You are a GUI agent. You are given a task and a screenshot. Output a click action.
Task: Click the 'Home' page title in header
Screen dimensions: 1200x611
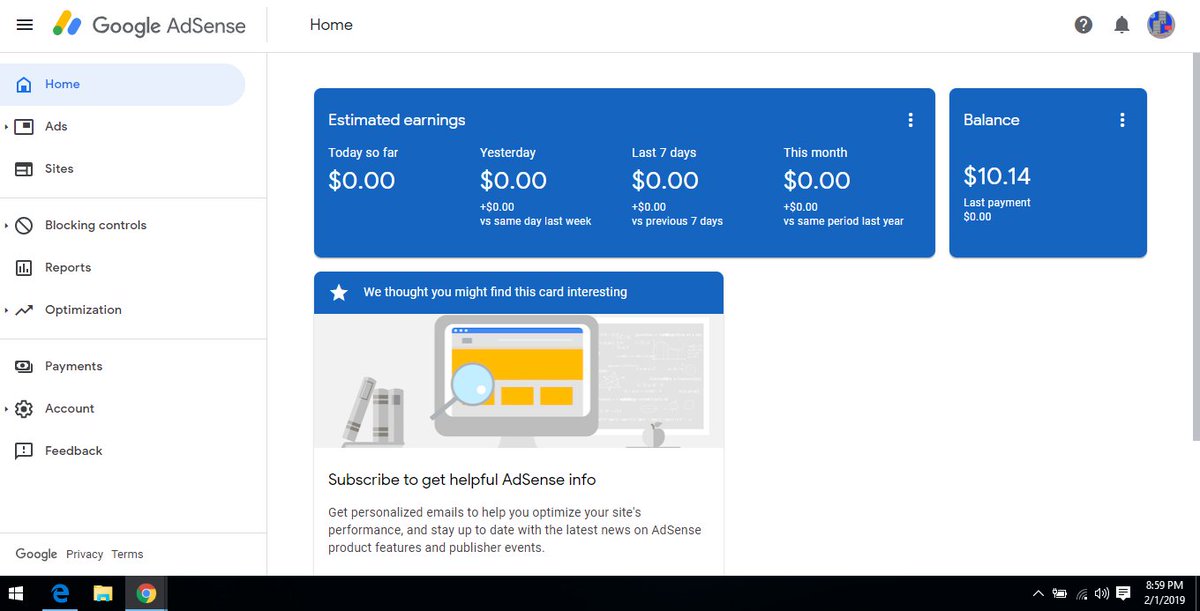coord(331,25)
